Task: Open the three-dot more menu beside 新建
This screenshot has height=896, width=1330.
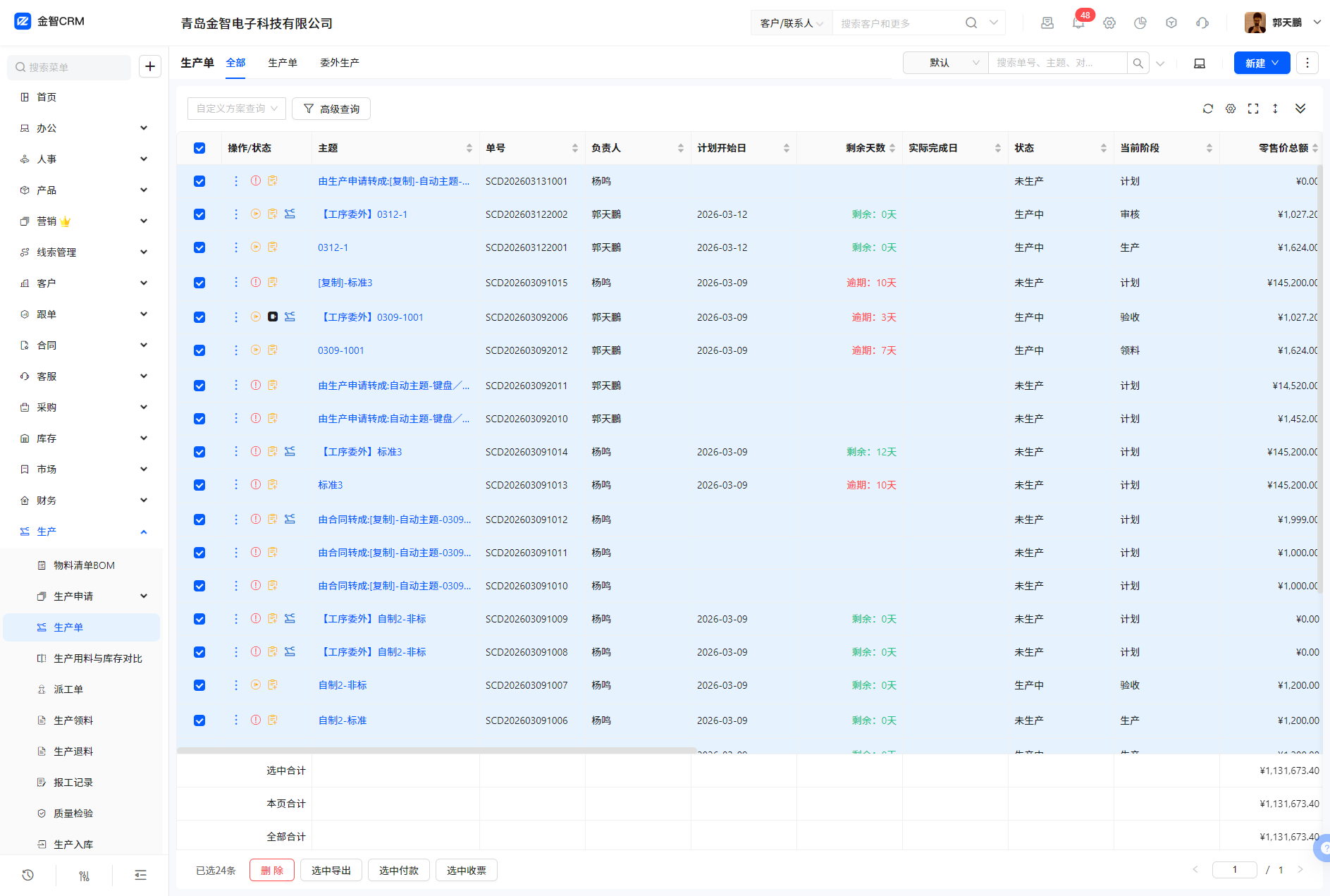Action: click(1307, 63)
